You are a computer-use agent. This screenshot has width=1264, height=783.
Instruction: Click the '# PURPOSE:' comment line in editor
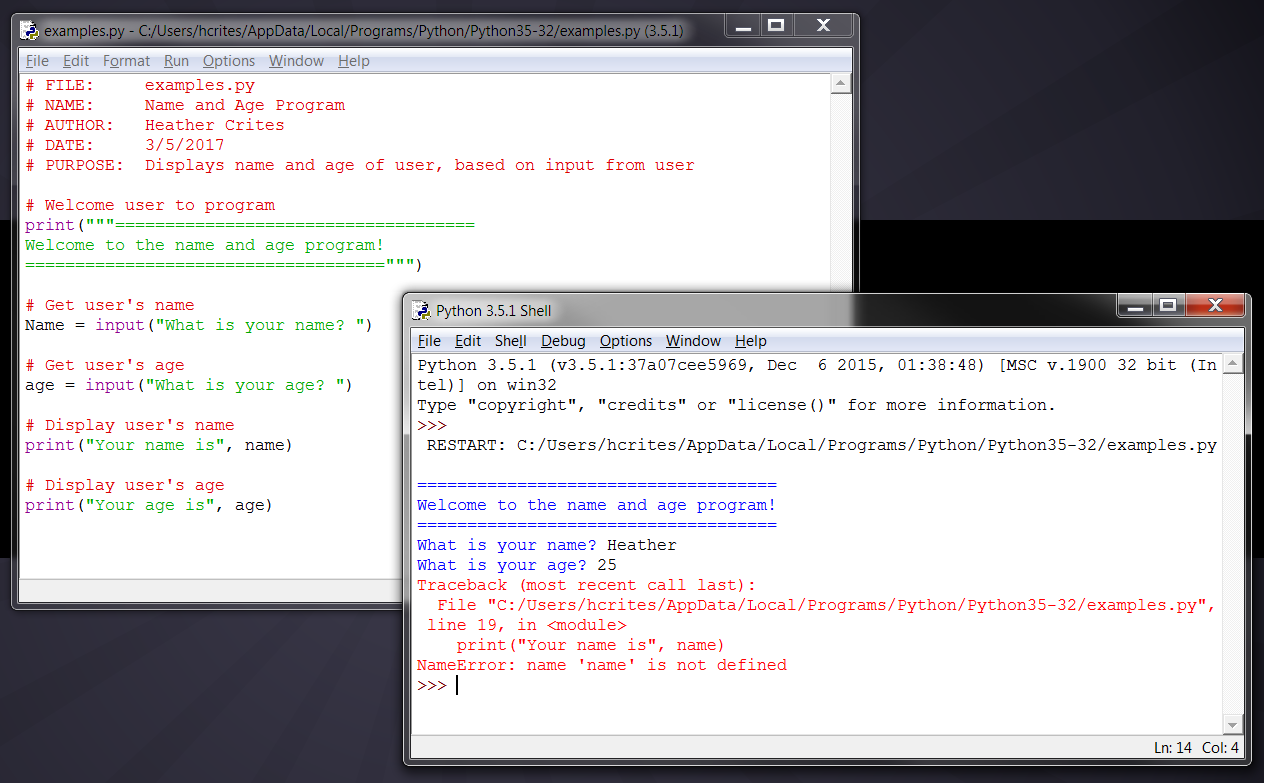(360, 165)
